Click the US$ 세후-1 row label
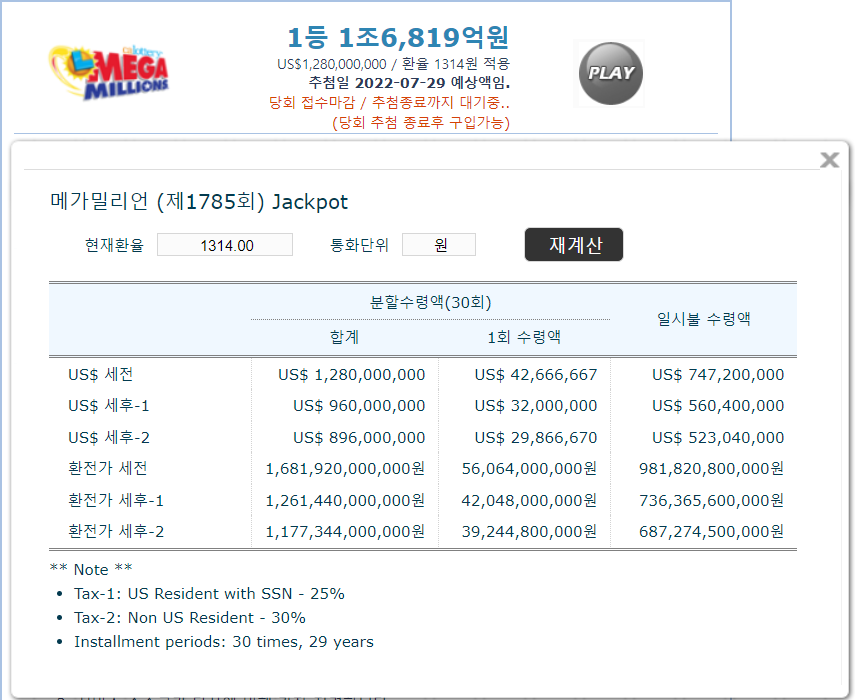Viewport: 860px width, 700px height. [109, 406]
